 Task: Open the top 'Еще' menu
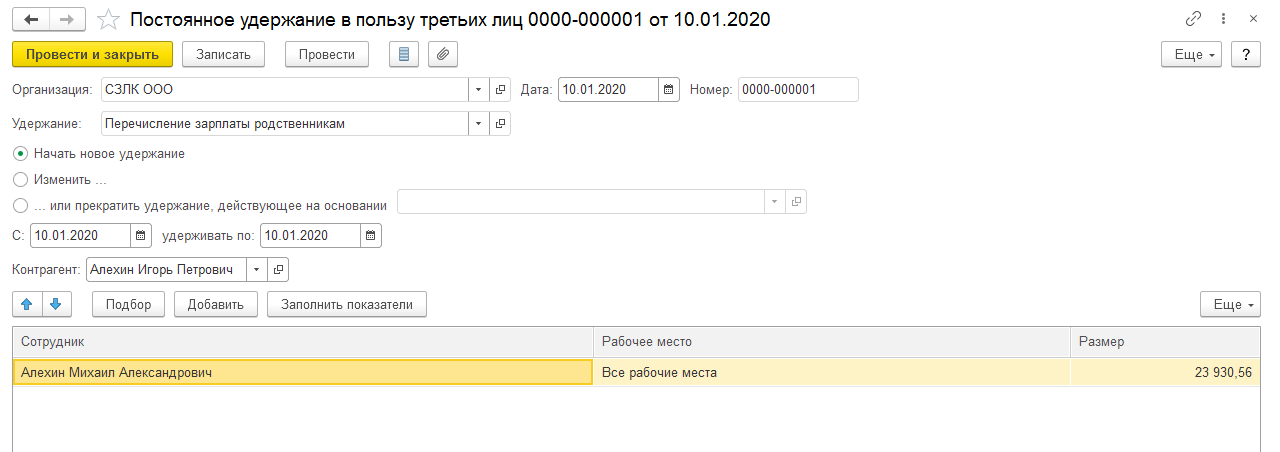1191,55
